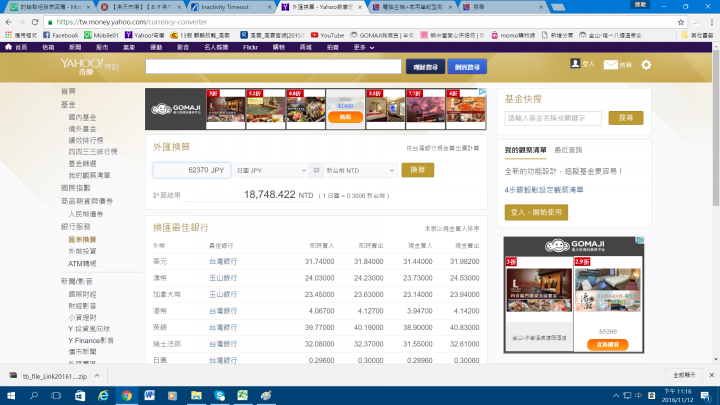Open Windows search magnifier on taskbar
This screenshot has height=405, width=720.
pos(34,395)
